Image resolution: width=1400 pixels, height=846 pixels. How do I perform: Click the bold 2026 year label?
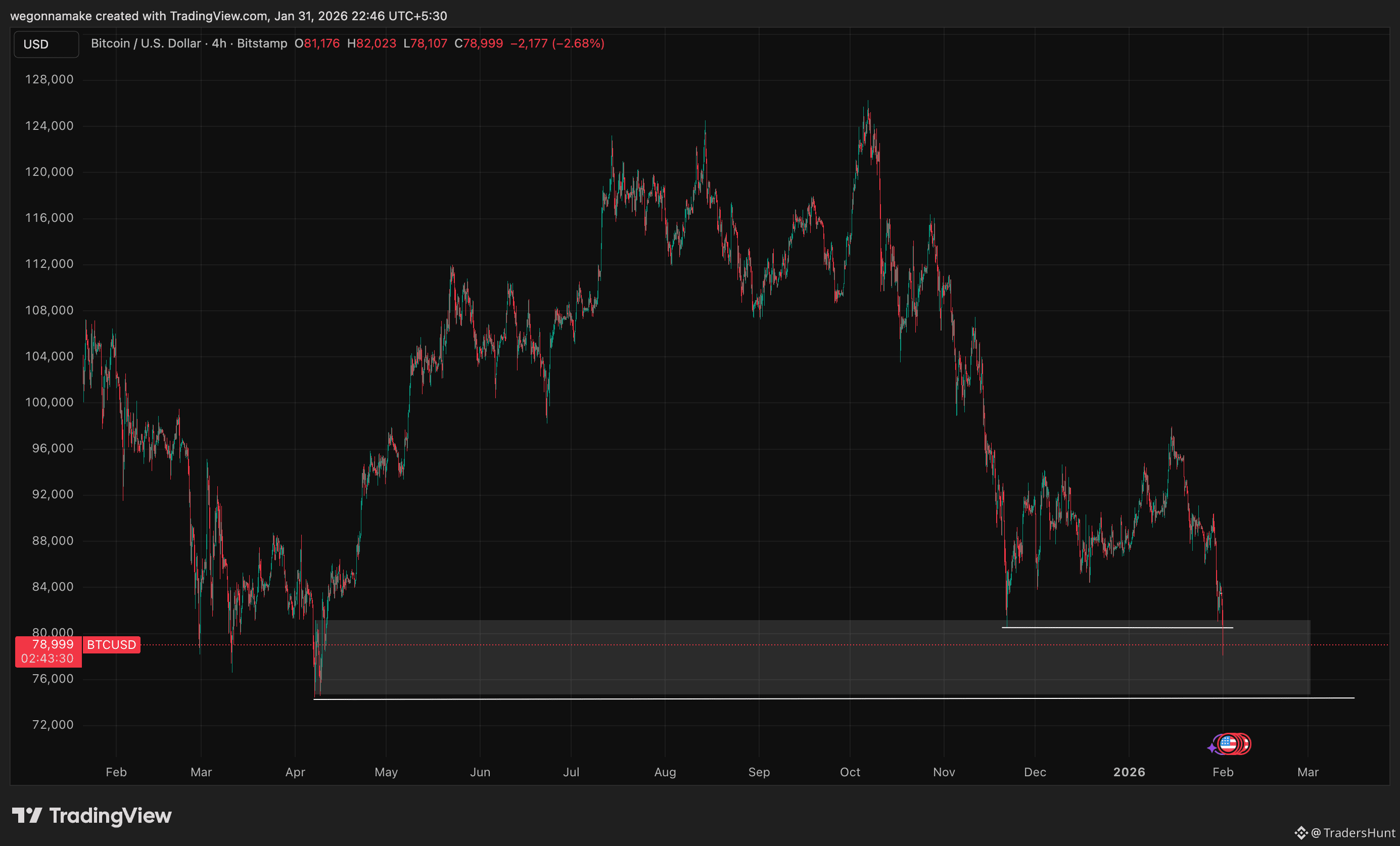1130,773
